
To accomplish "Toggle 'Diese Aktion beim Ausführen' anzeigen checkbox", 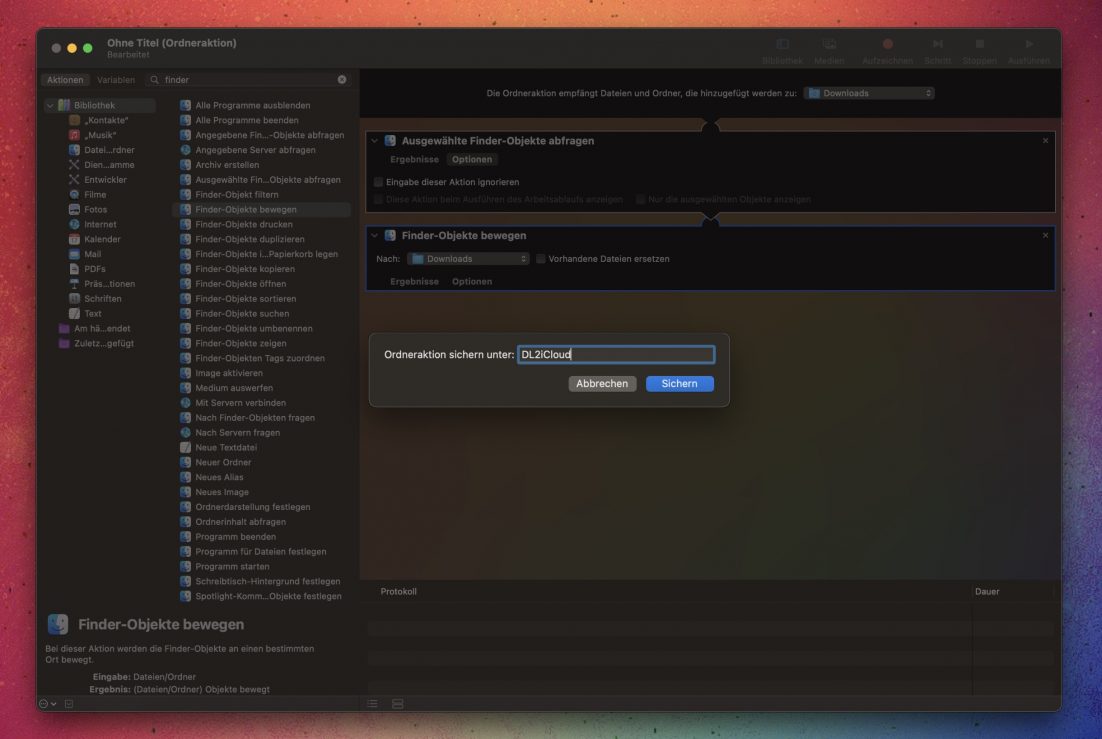I will pyautogui.click(x=378, y=200).
